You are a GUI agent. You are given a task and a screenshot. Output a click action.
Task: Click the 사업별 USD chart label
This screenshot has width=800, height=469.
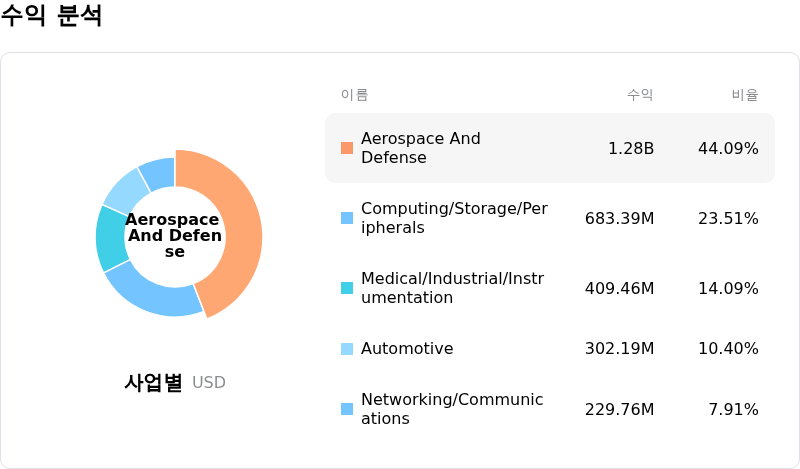coord(174,382)
